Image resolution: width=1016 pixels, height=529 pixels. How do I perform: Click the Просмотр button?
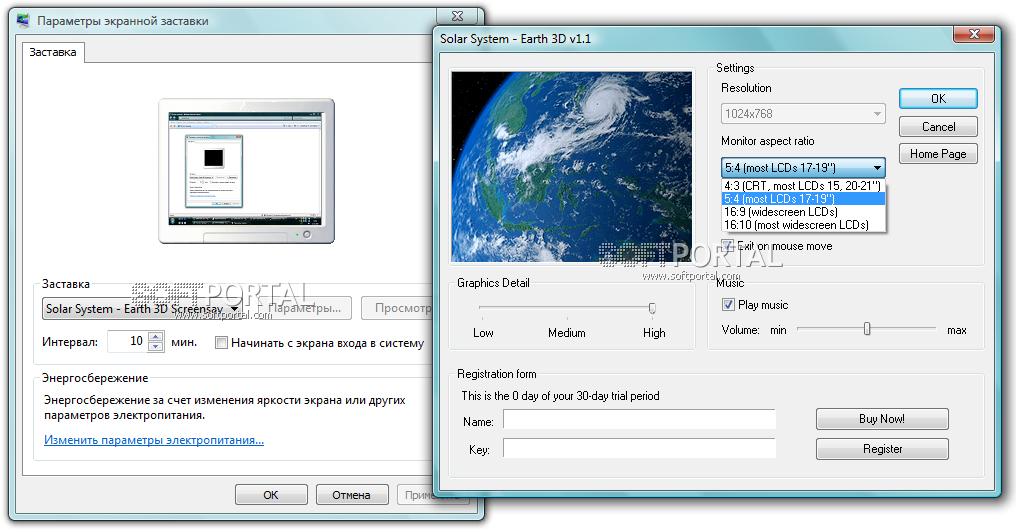click(x=397, y=309)
